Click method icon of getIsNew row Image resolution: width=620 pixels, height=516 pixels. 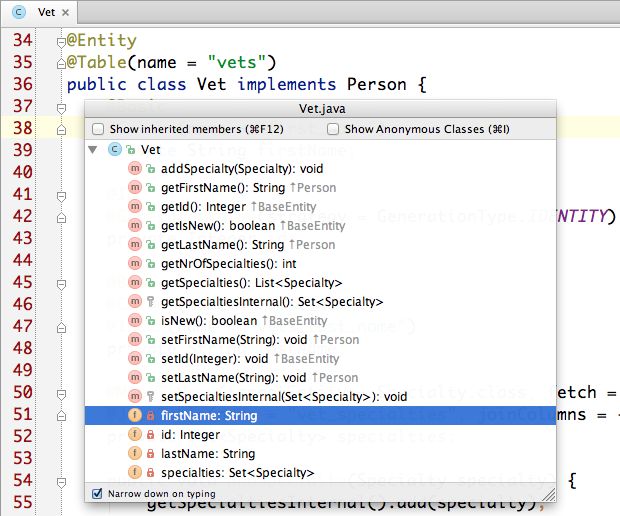click(135, 225)
